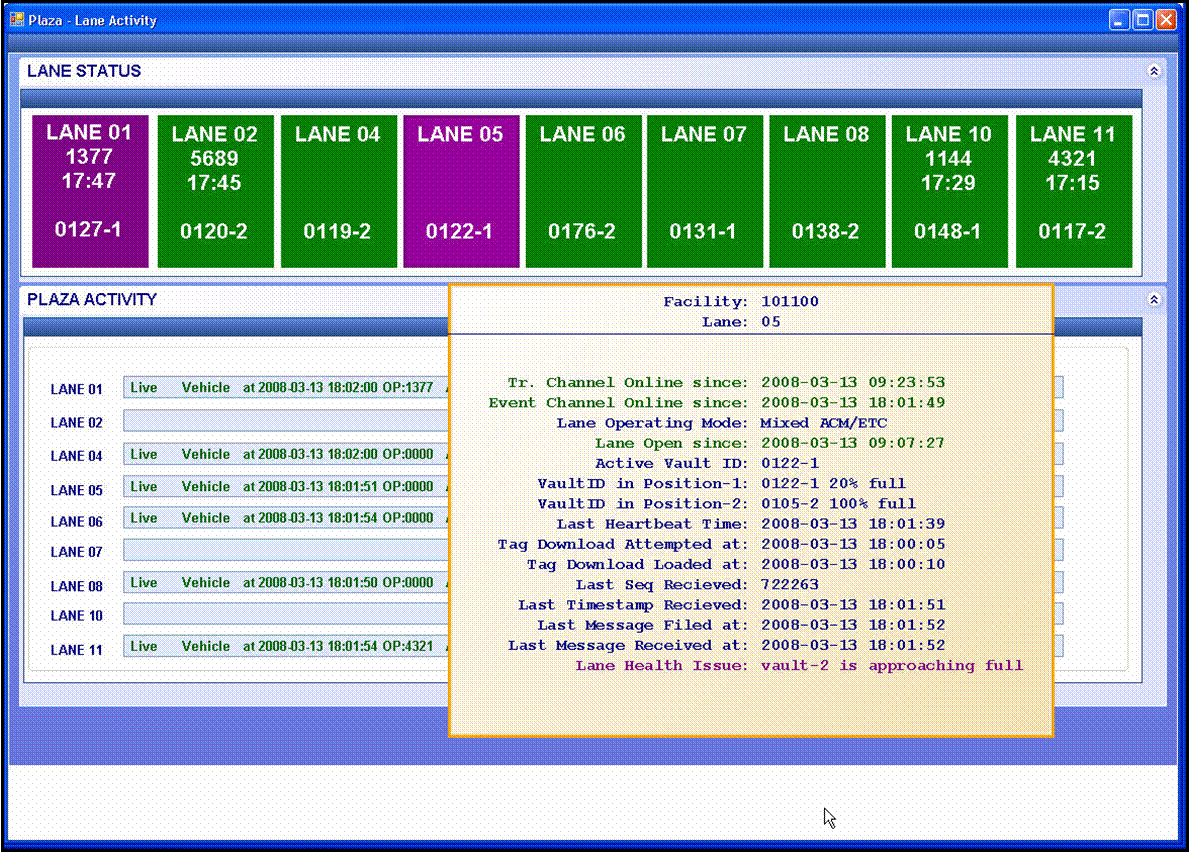Select the LANE 07 status tile

(x=704, y=190)
